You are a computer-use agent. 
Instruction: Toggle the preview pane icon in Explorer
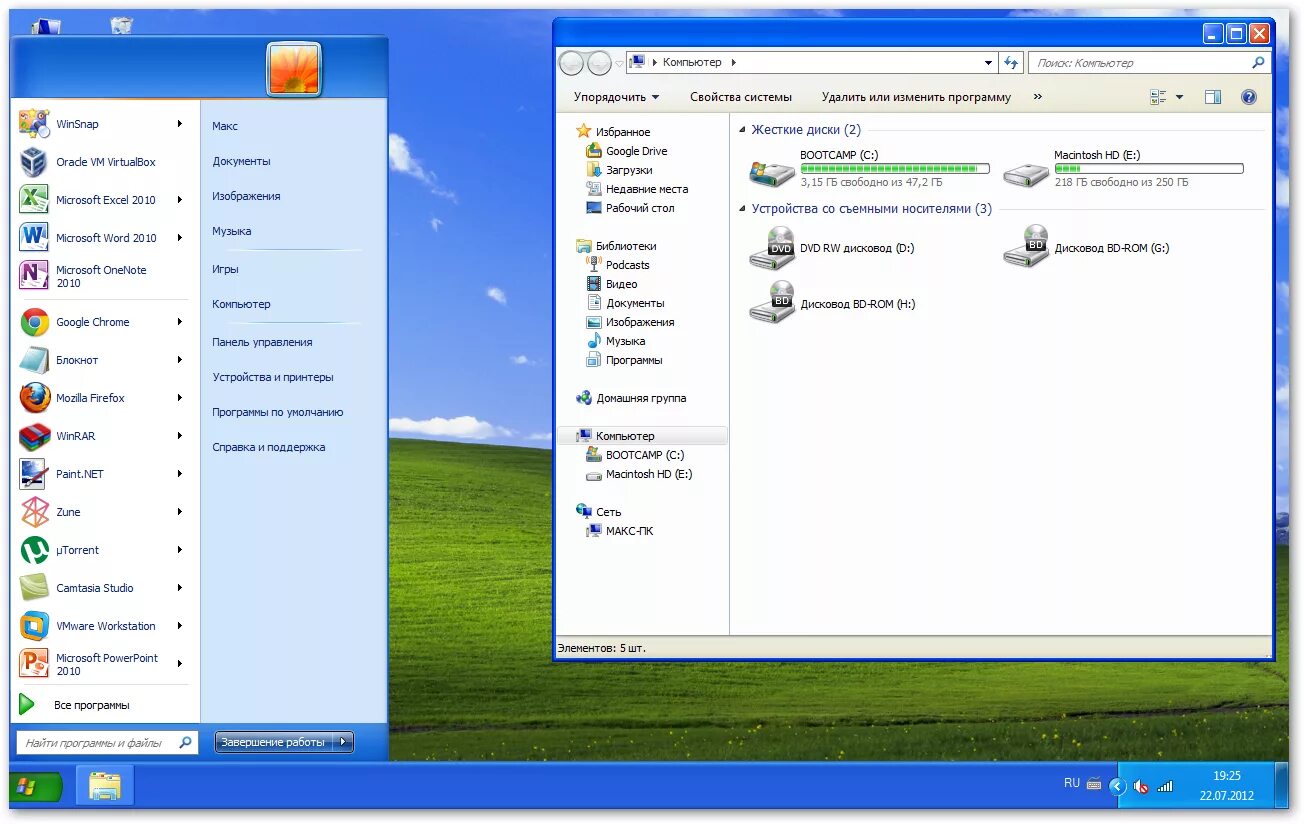pos(1213,97)
